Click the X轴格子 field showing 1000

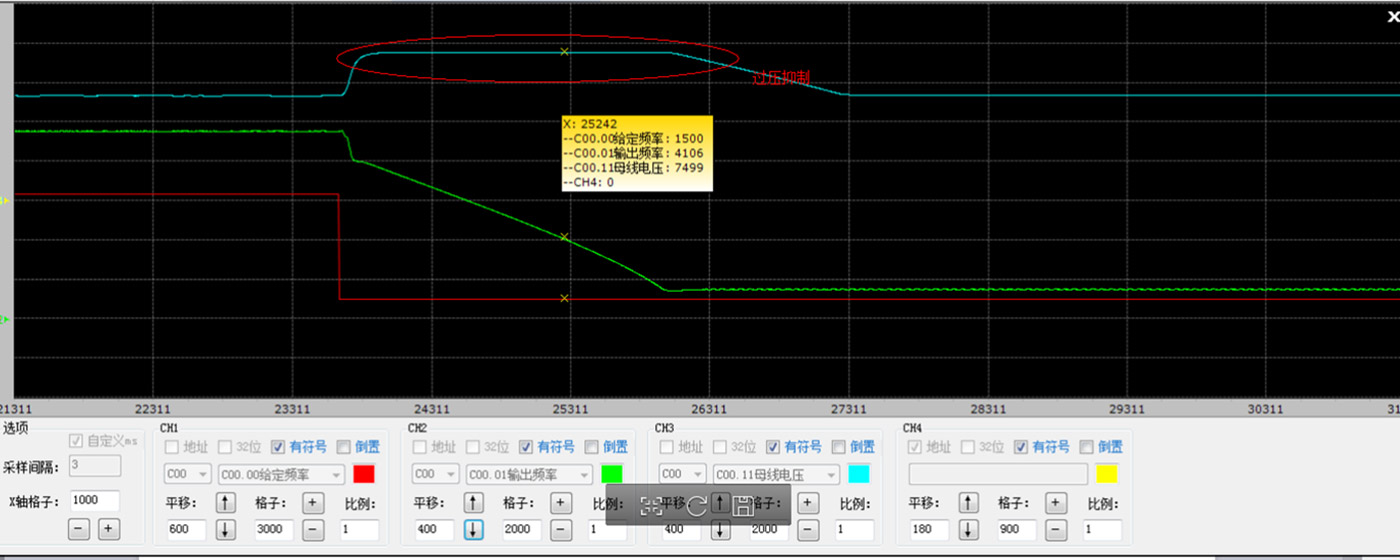click(95, 501)
